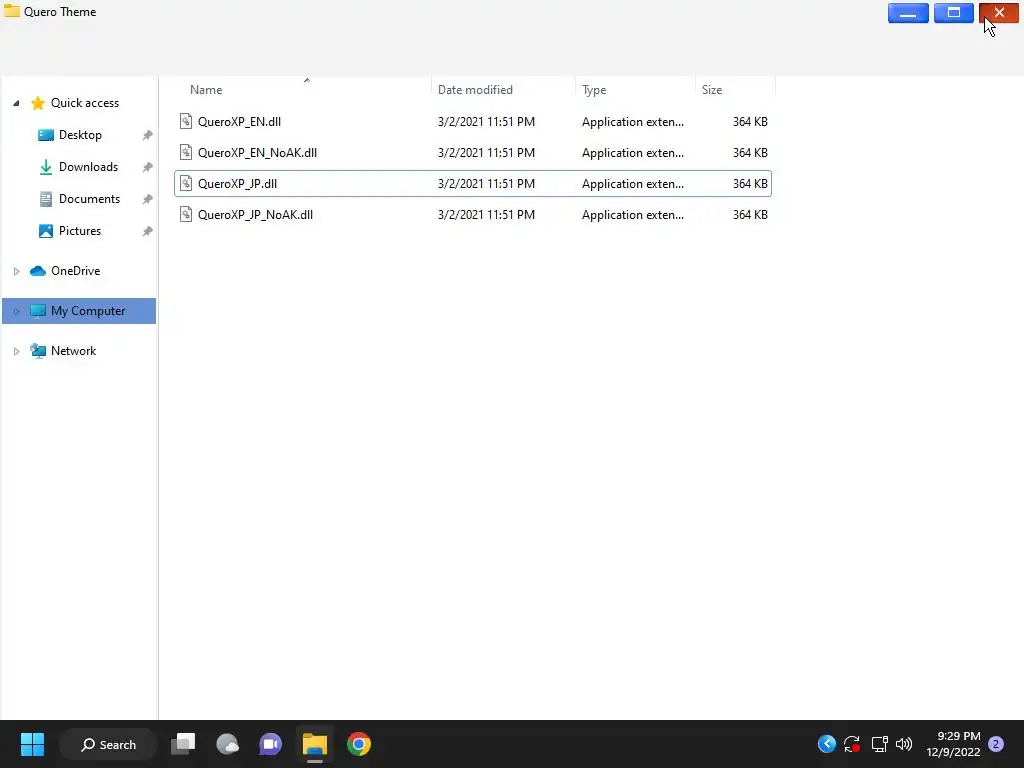Select the QueroXP_EN_NoAK.dll file icon
Image resolution: width=1024 pixels, height=768 pixels.
tap(186, 152)
